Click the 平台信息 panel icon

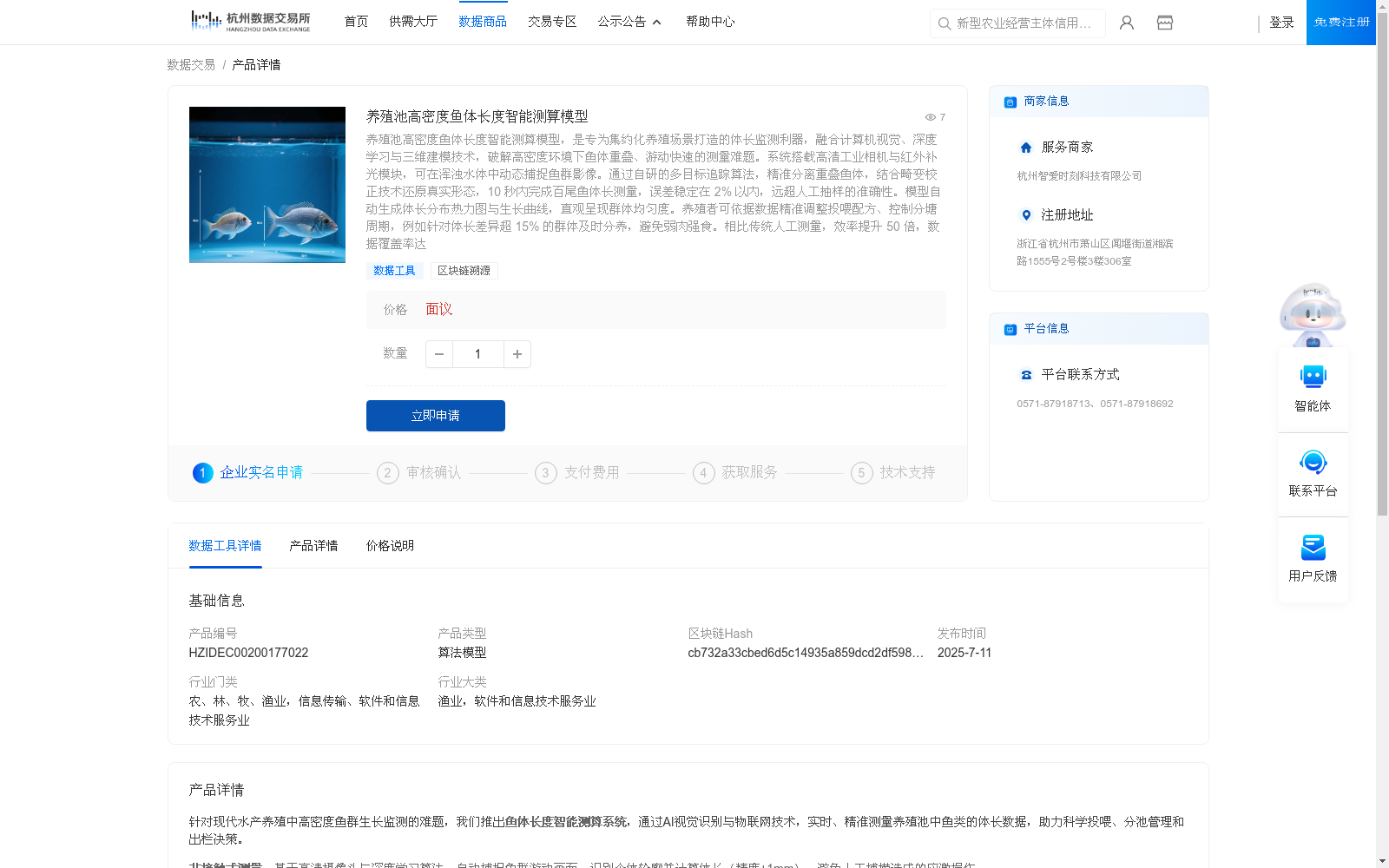coord(1010,329)
